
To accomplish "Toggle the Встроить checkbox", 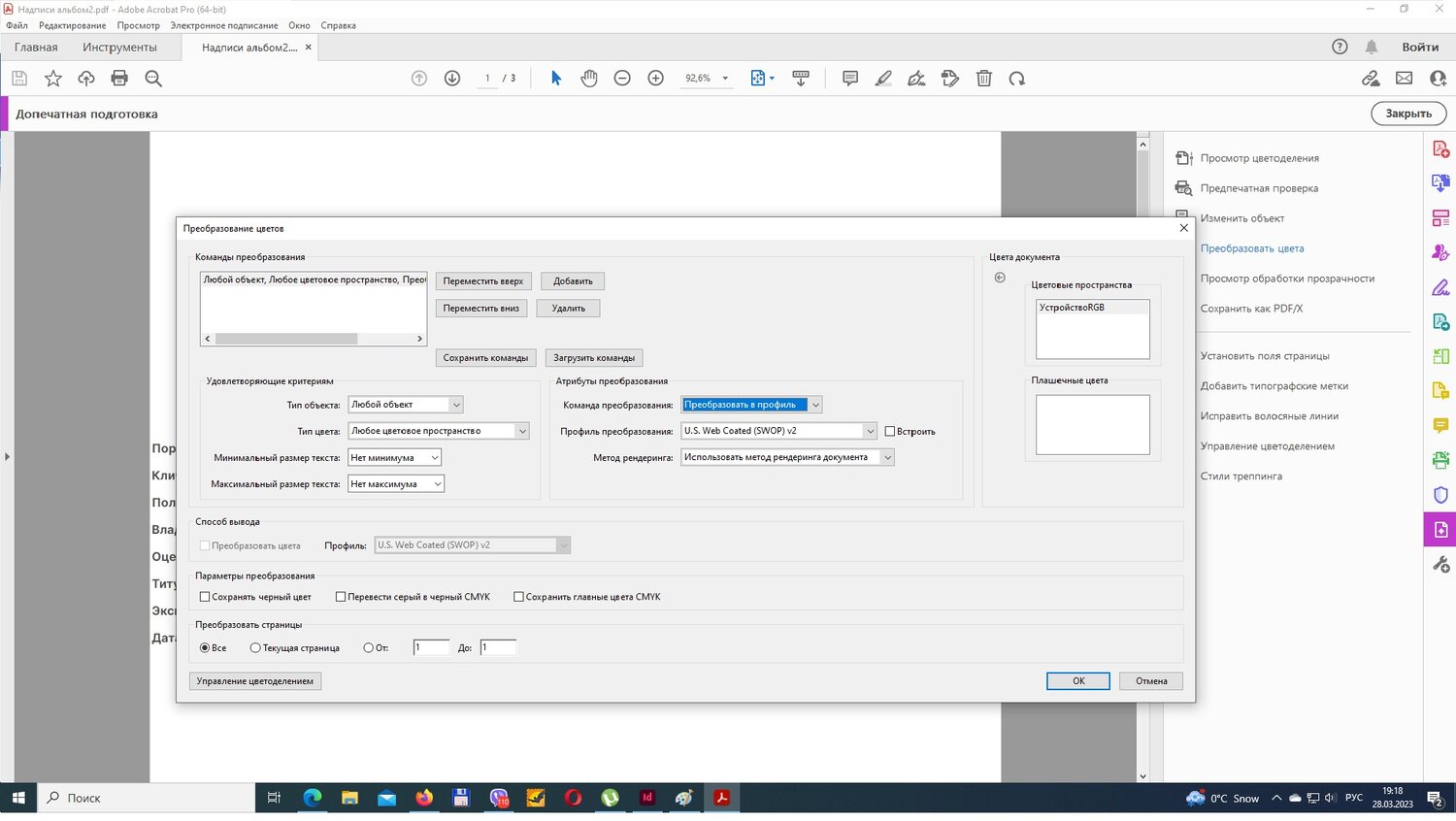I will coord(890,431).
